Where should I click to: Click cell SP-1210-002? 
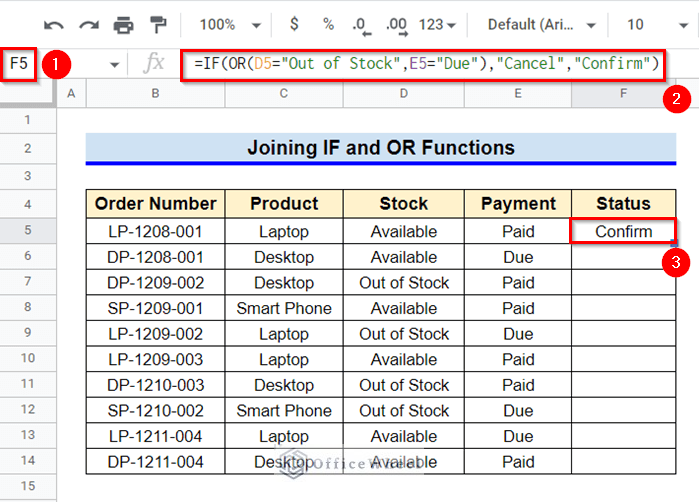click(x=156, y=411)
